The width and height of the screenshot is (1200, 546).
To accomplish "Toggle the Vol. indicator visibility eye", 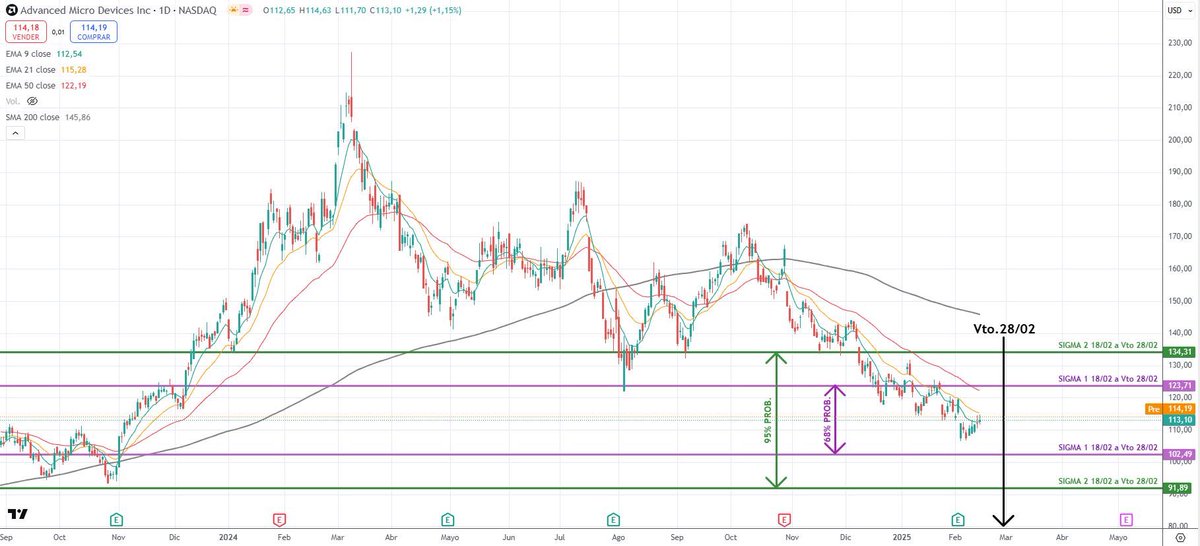I will [32, 101].
